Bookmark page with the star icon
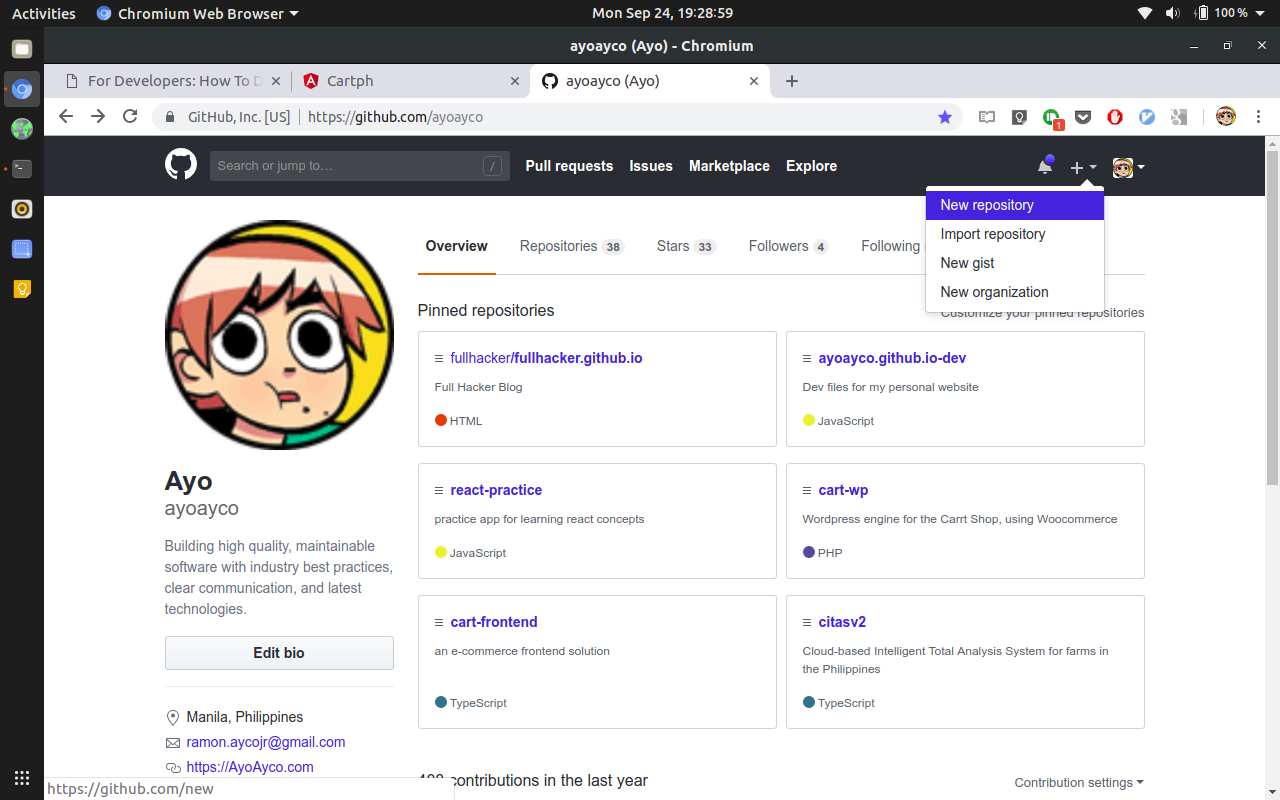Image resolution: width=1280 pixels, height=800 pixels. click(x=945, y=117)
